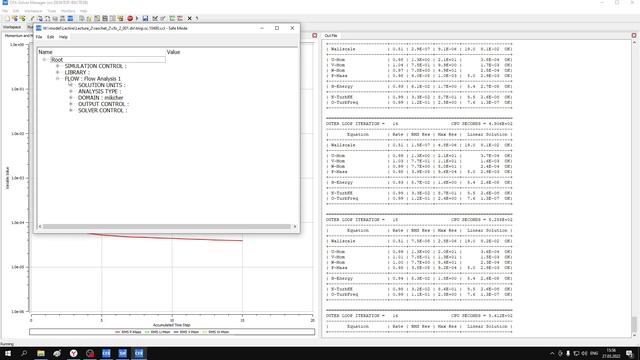Image resolution: width=640 pixels, height=360 pixels.
Task: Collapse the Root tree node
Action: (44, 60)
